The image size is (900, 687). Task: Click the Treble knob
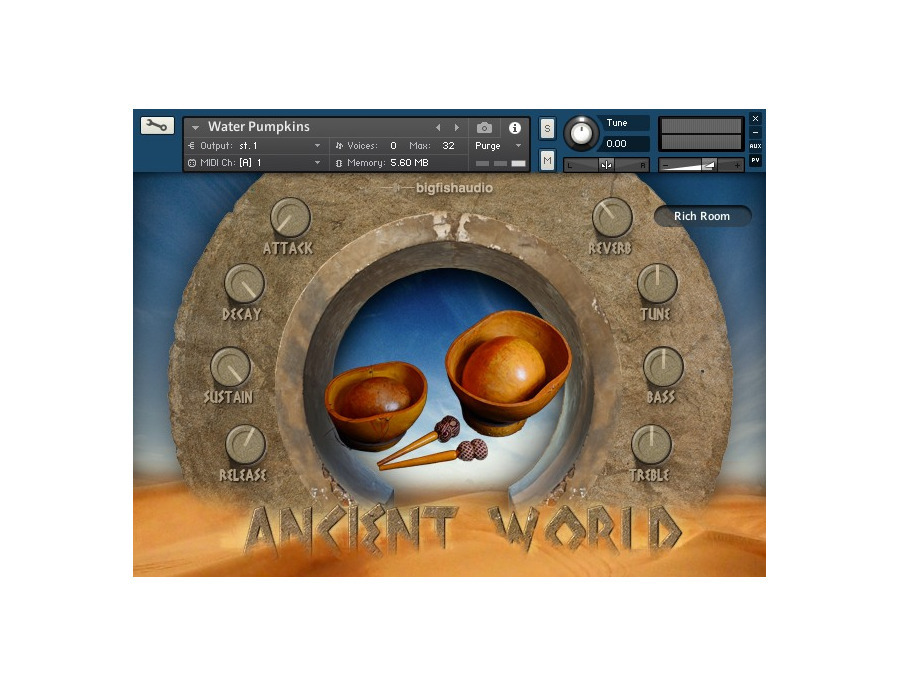[x=651, y=445]
